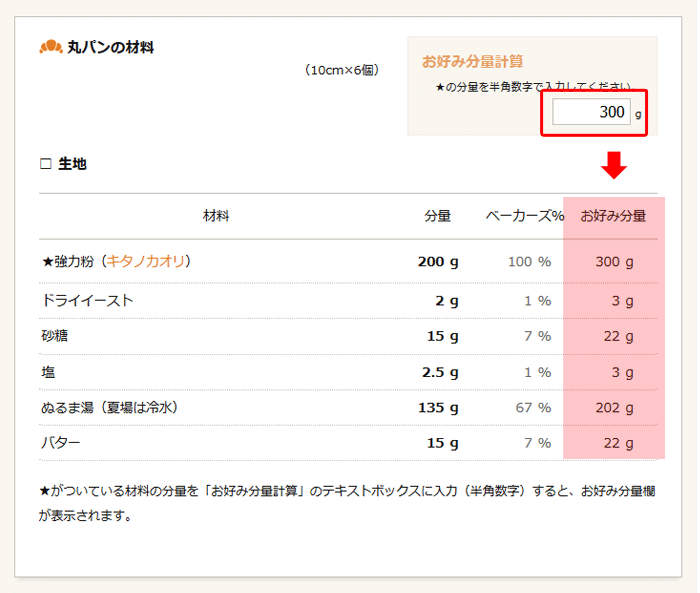The width and height of the screenshot is (700, 593).
Task: Click the 135 g water amount
Action: [x=438, y=408]
